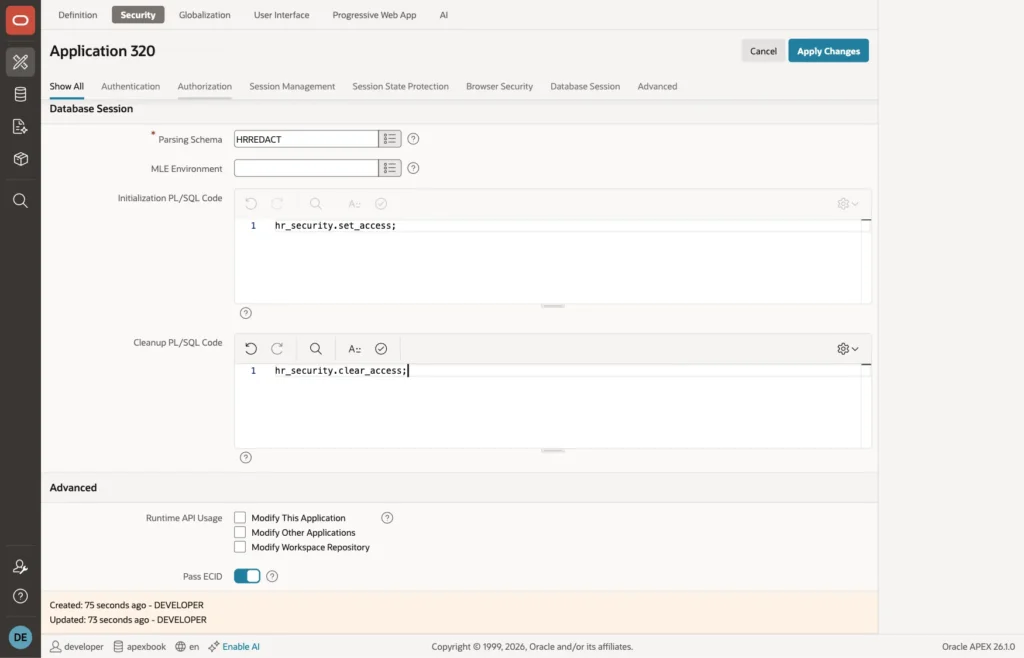Image resolution: width=1024 pixels, height=658 pixels.
Task: Open the Administration user-wrench icon
Action: pos(20,567)
